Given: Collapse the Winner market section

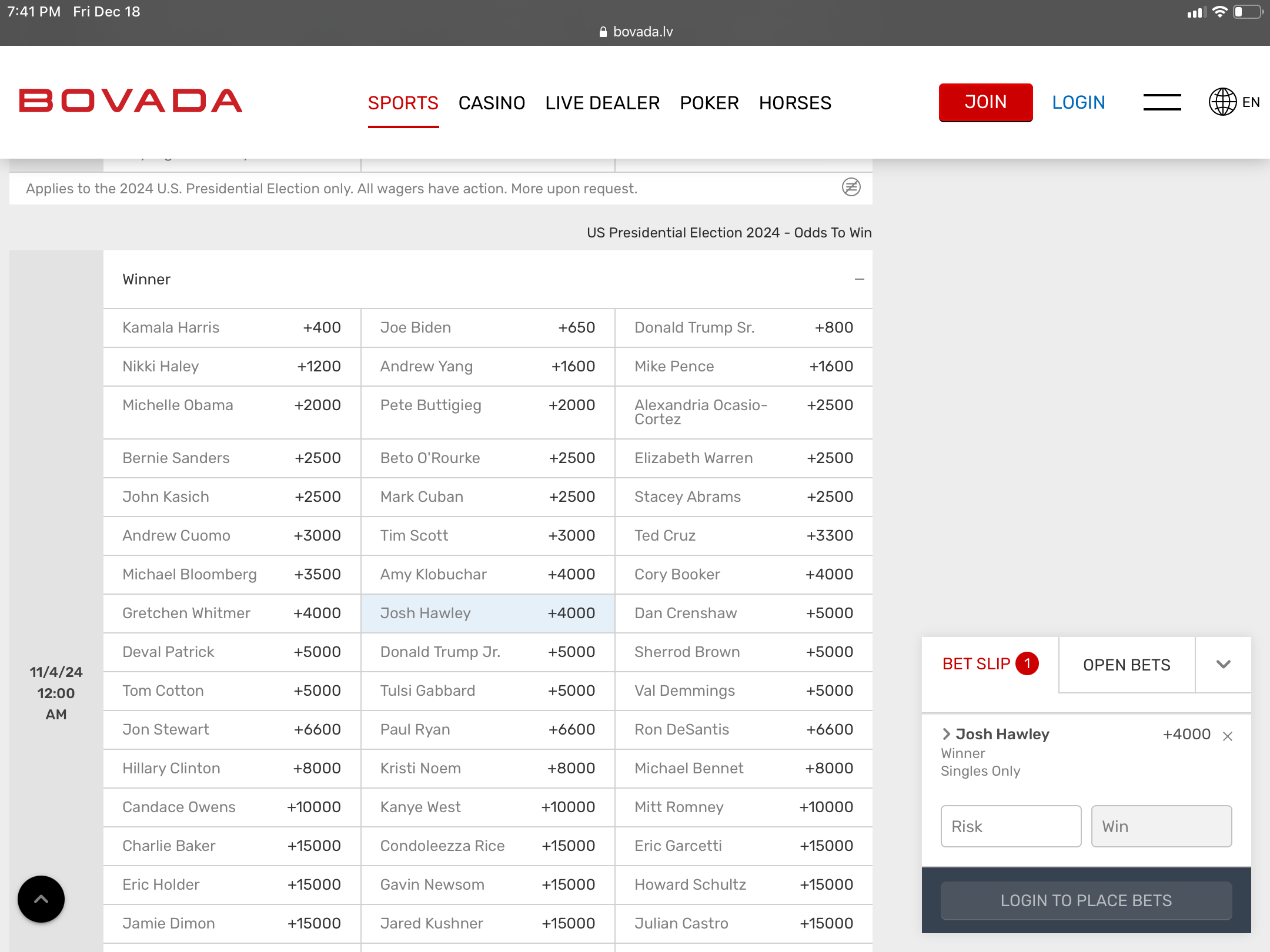Looking at the screenshot, I should point(859,279).
